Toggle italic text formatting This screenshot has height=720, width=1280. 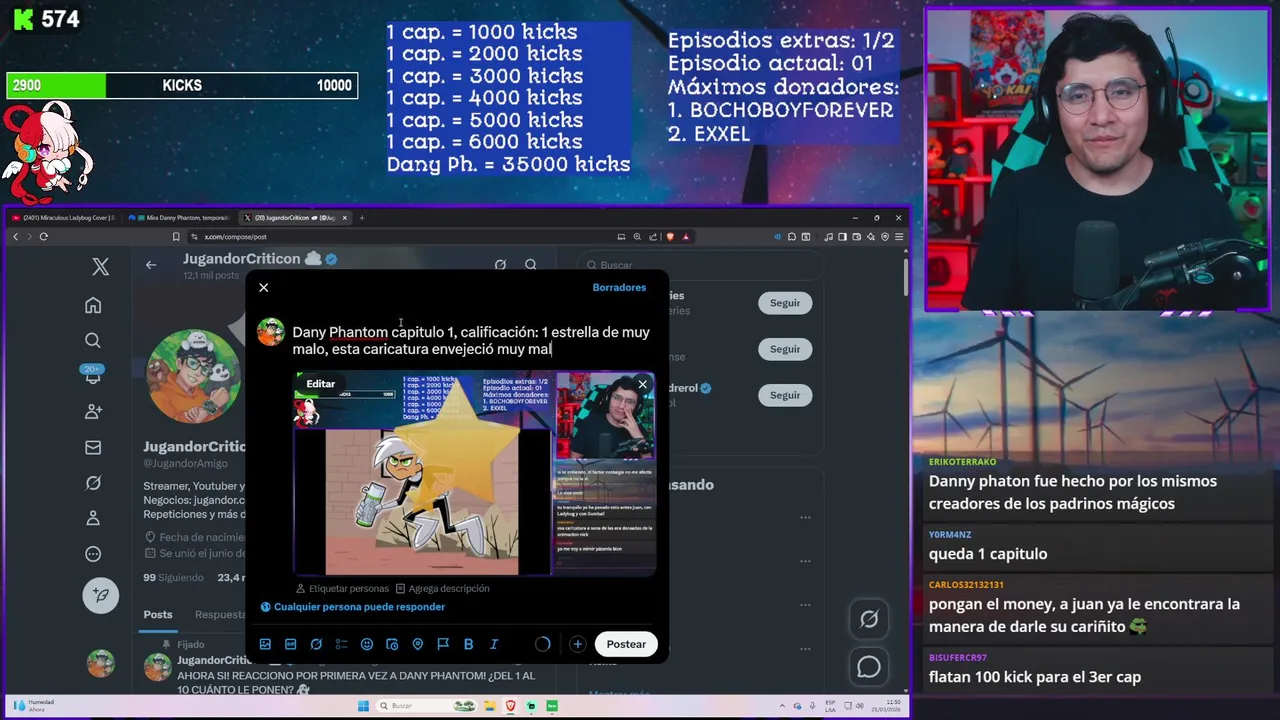pos(494,645)
